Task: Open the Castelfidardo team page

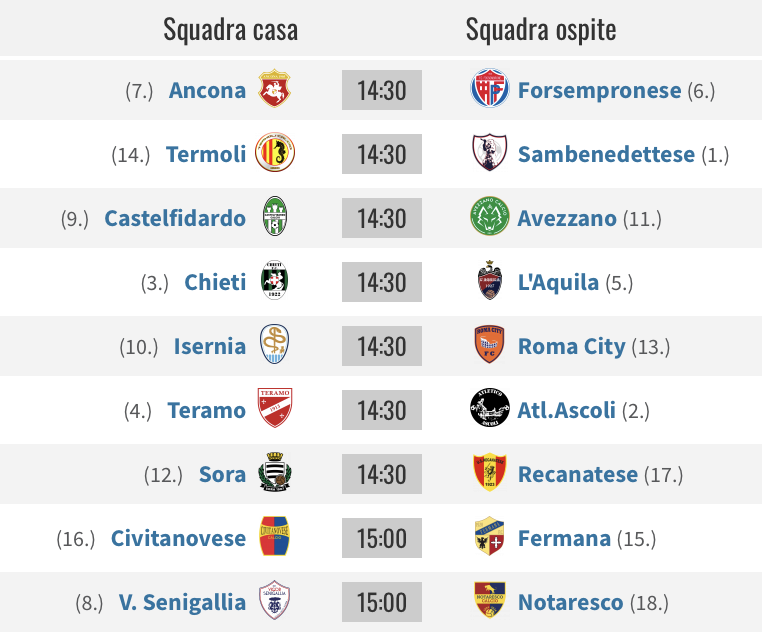Action: (x=175, y=219)
